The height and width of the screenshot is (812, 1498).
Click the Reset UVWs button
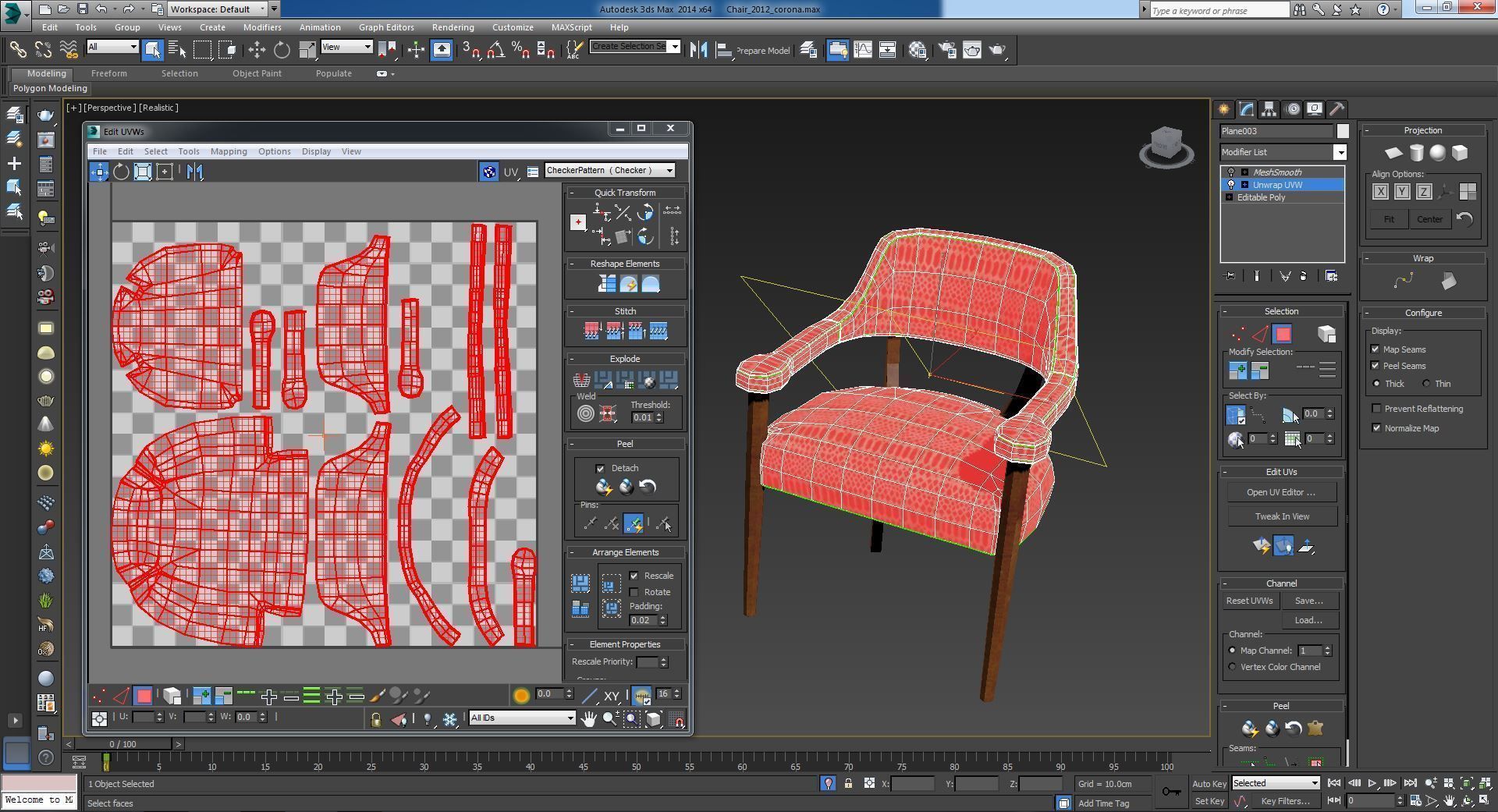point(1249,601)
